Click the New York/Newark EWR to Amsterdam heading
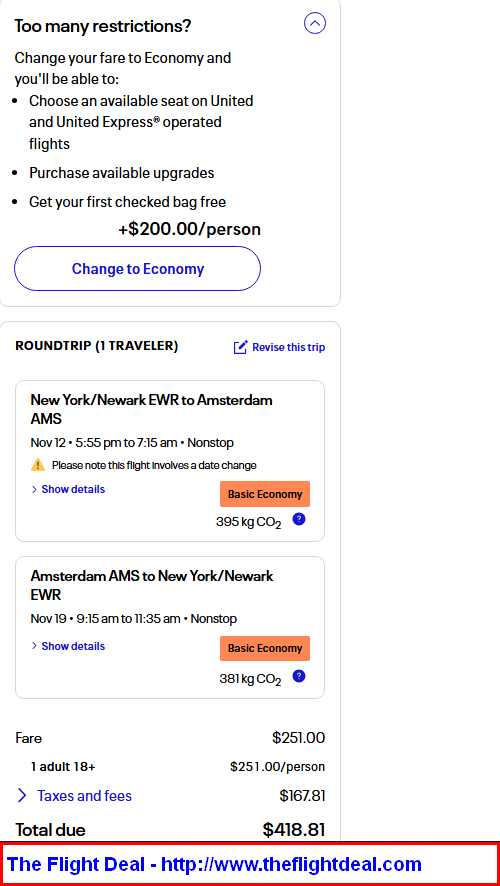Screen dimensions: 500x886 coord(151,409)
